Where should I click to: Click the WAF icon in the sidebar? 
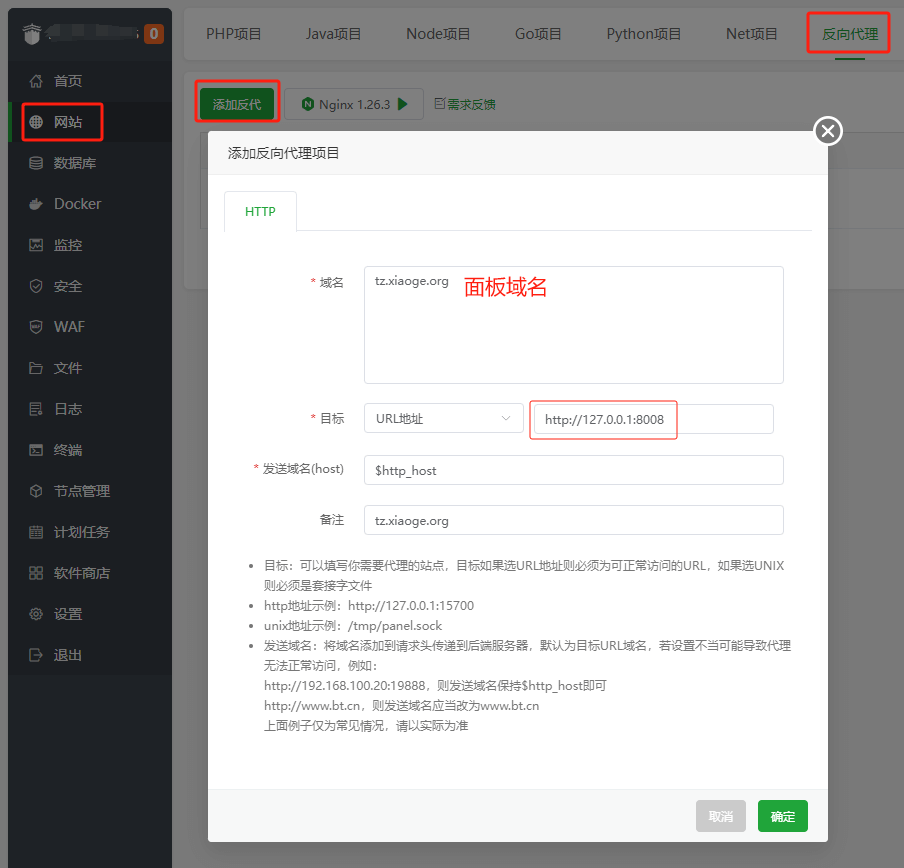tap(36, 327)
